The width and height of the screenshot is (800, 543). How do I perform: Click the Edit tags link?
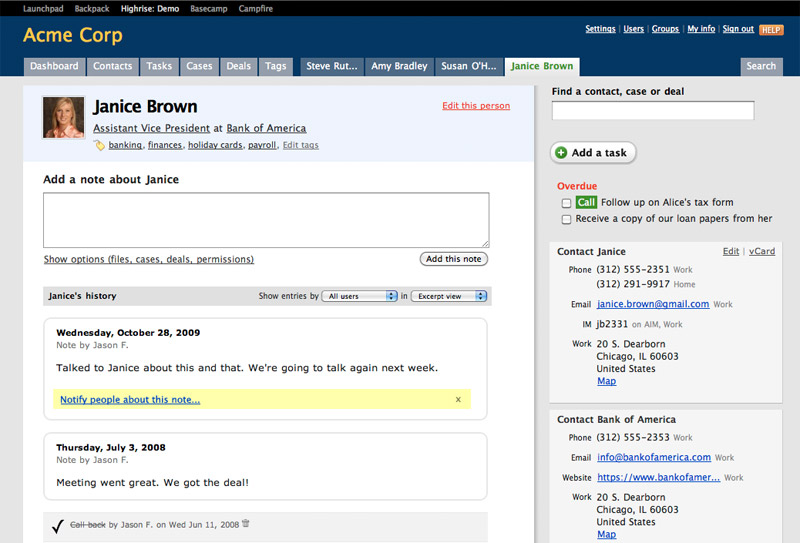(x=301, y=145)
